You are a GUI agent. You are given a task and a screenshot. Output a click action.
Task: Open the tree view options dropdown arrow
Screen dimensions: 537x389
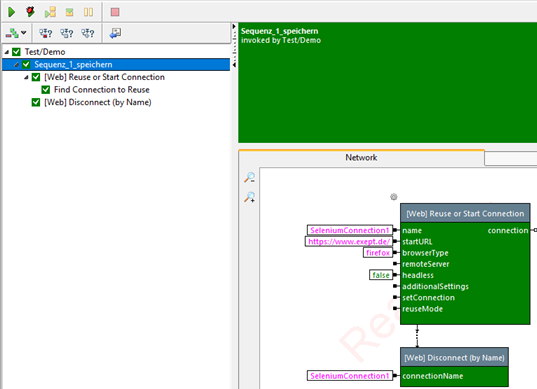click(x=24, y=33)
